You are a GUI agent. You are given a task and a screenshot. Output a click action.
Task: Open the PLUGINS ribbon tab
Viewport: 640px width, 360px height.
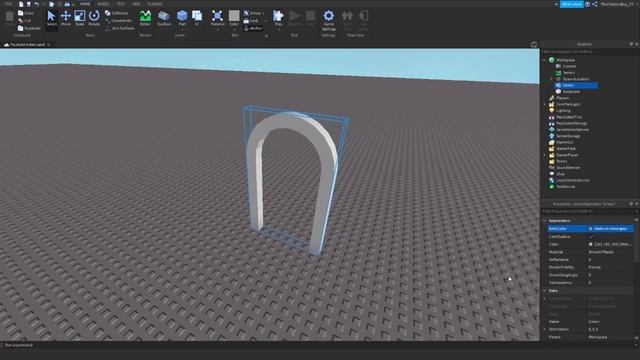[x=155, y=4]
